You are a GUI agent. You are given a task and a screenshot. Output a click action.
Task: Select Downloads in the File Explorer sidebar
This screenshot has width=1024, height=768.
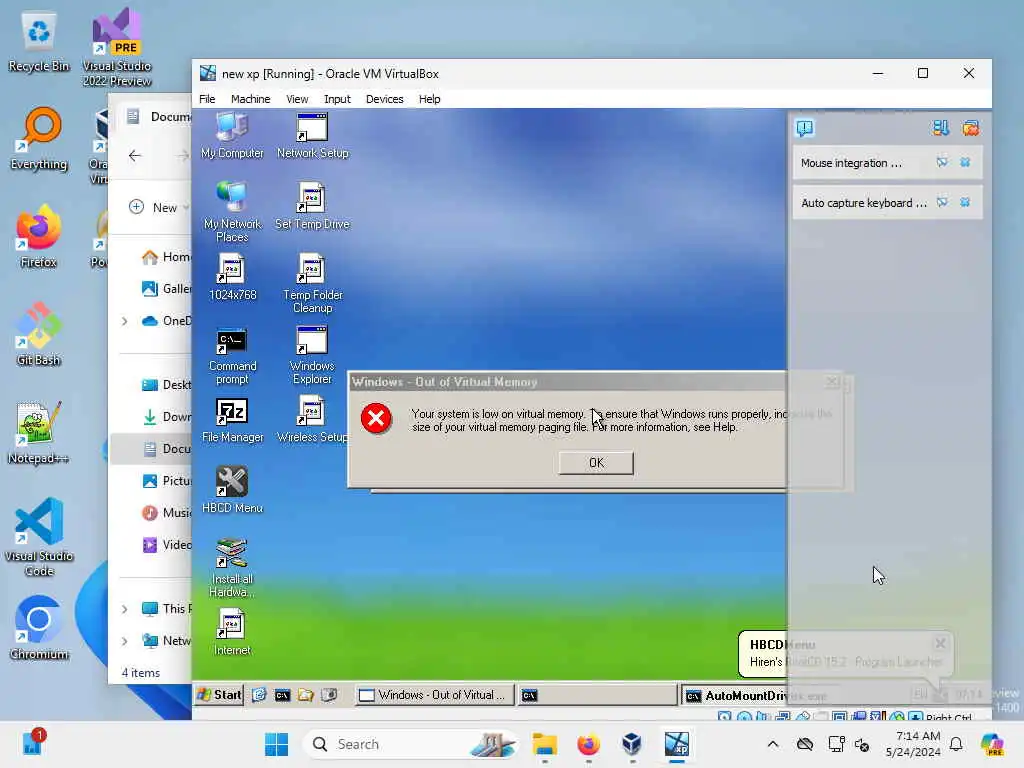[166, 417]
